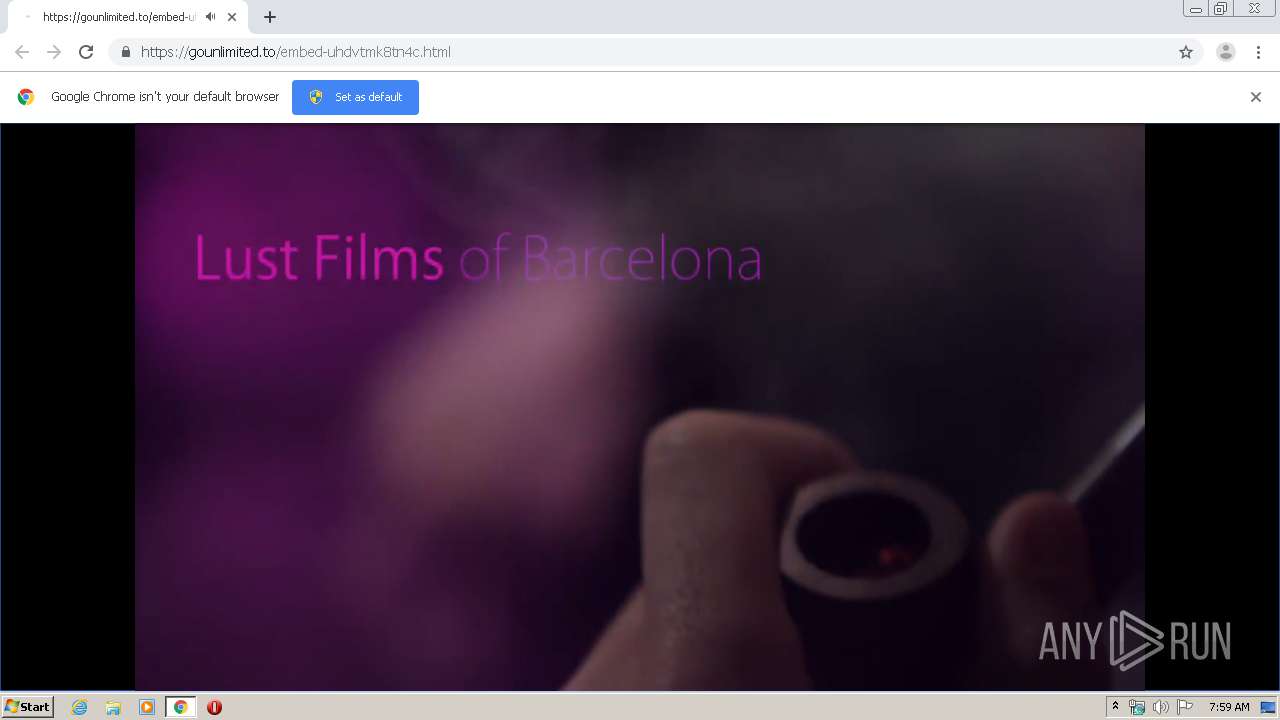Minimize the Chrome window
Screen dimensions: 1280x720
coord(1196,9)
